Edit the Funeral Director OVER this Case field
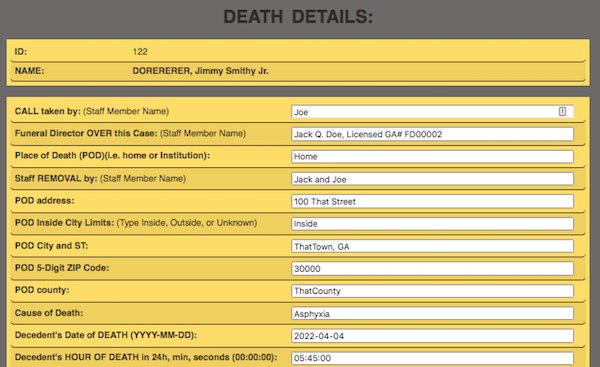 432,134
